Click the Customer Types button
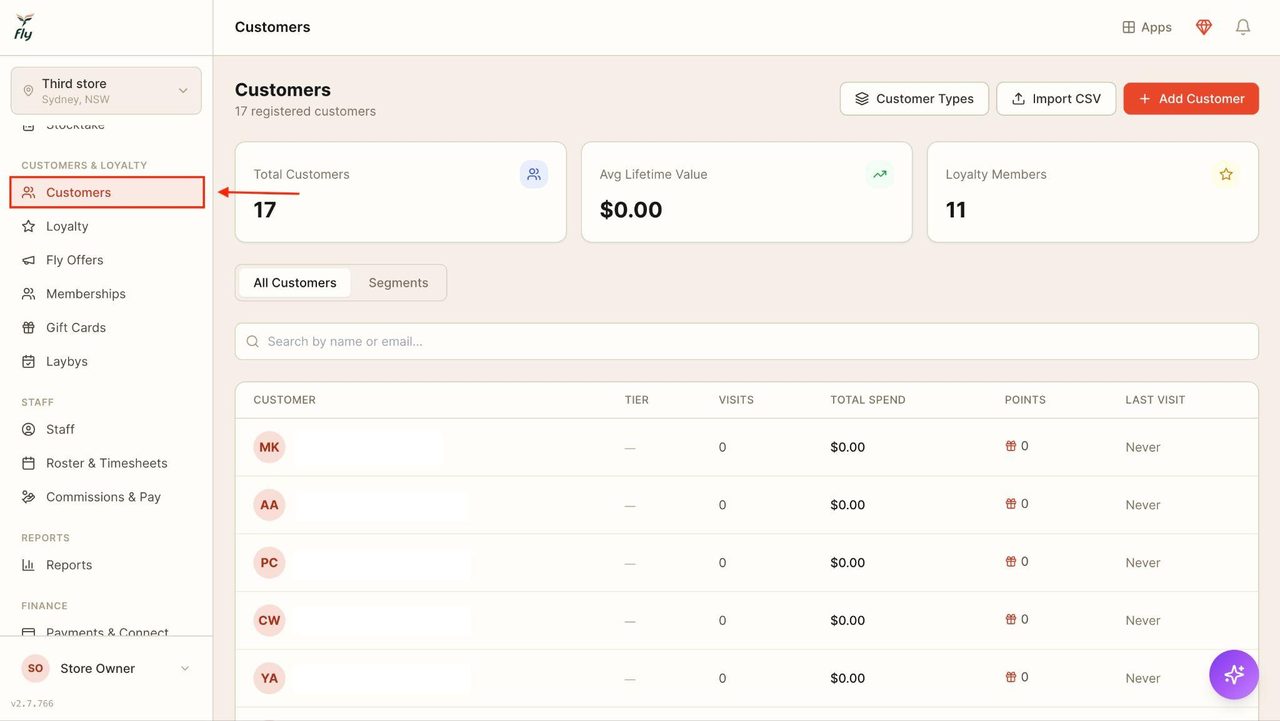This screenshot has height=721, width=1280. coord(914,99)
